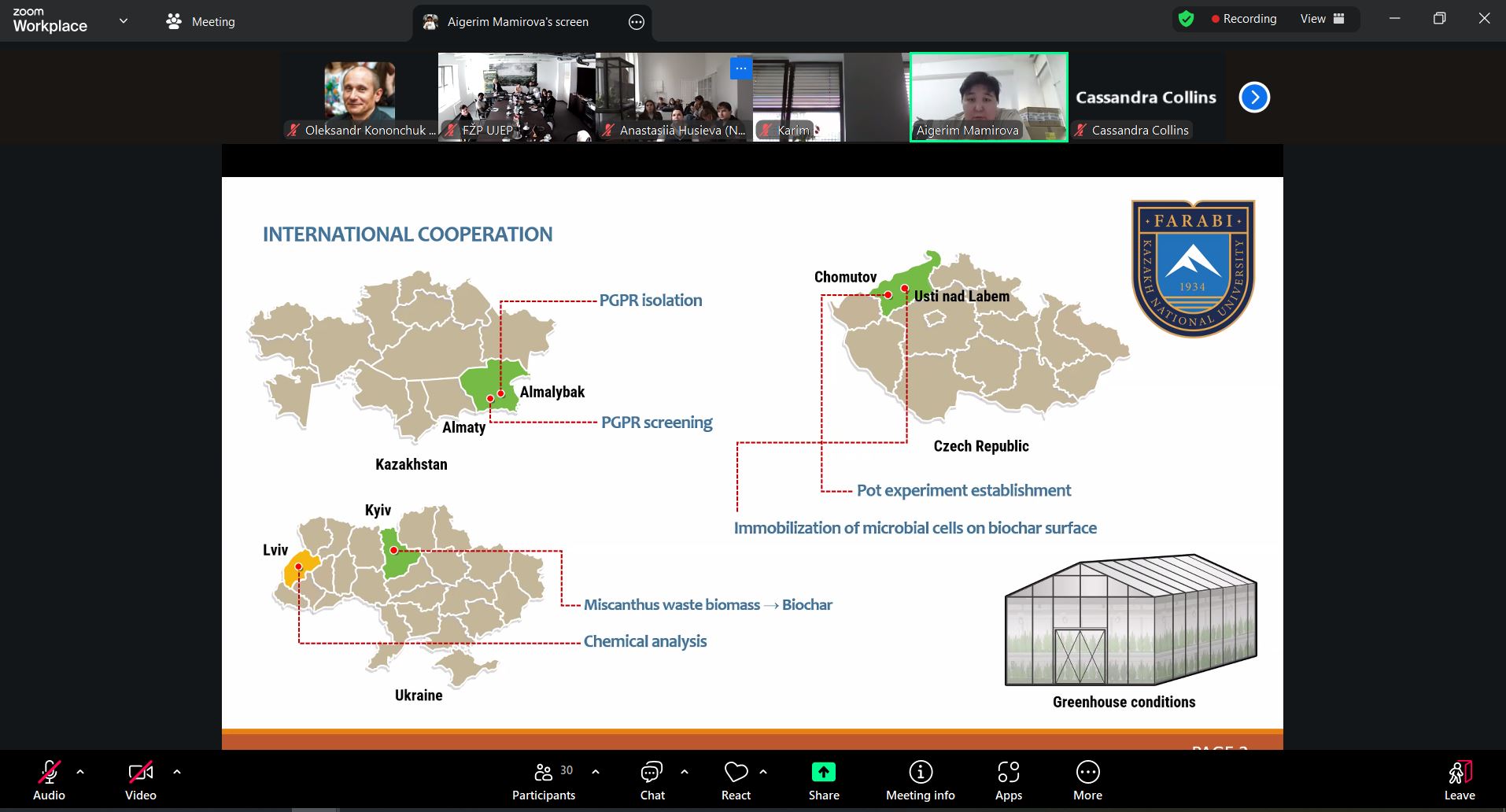Expand audio settings arrow next to Audio
This screenshot has height=812, width=1506.
[80, 772]
